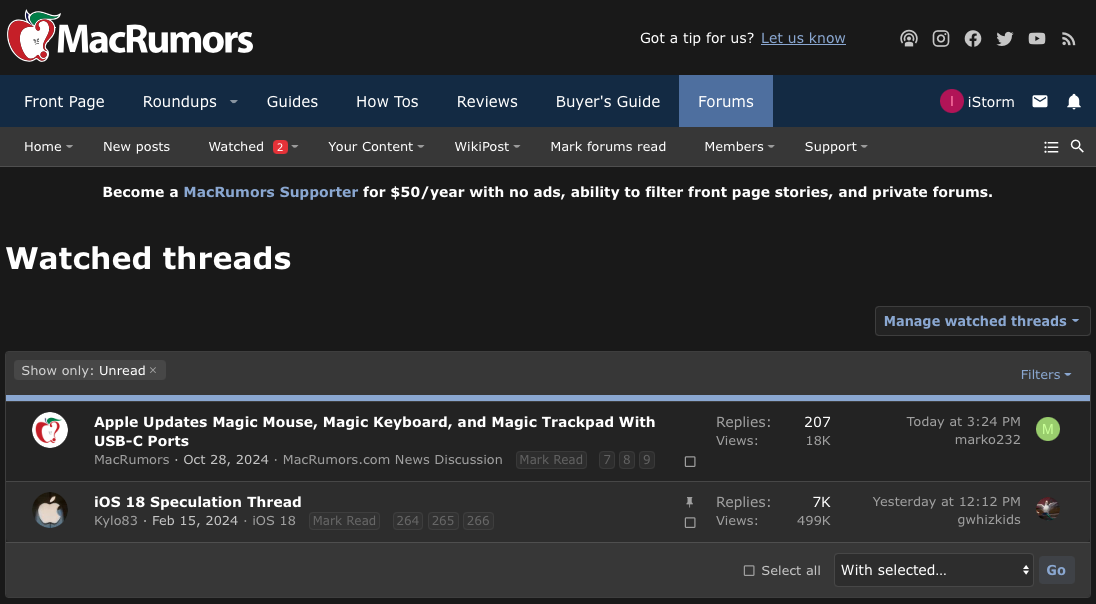1096x604 pixels.
Task: Open the iOS 18 forum link
Action: point(274,521)
